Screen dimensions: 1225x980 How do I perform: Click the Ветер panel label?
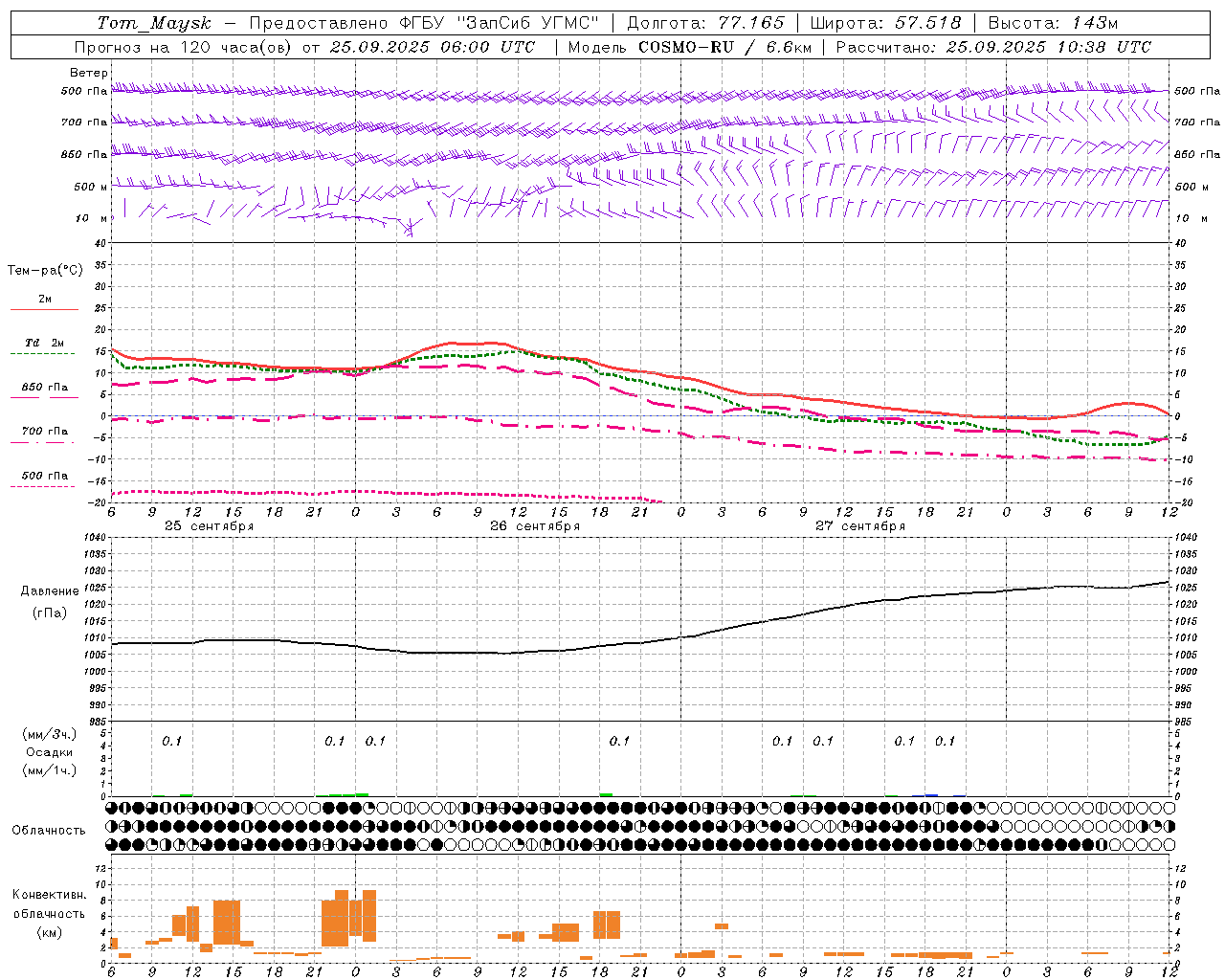pyautogui.click(x=88, y=73)
